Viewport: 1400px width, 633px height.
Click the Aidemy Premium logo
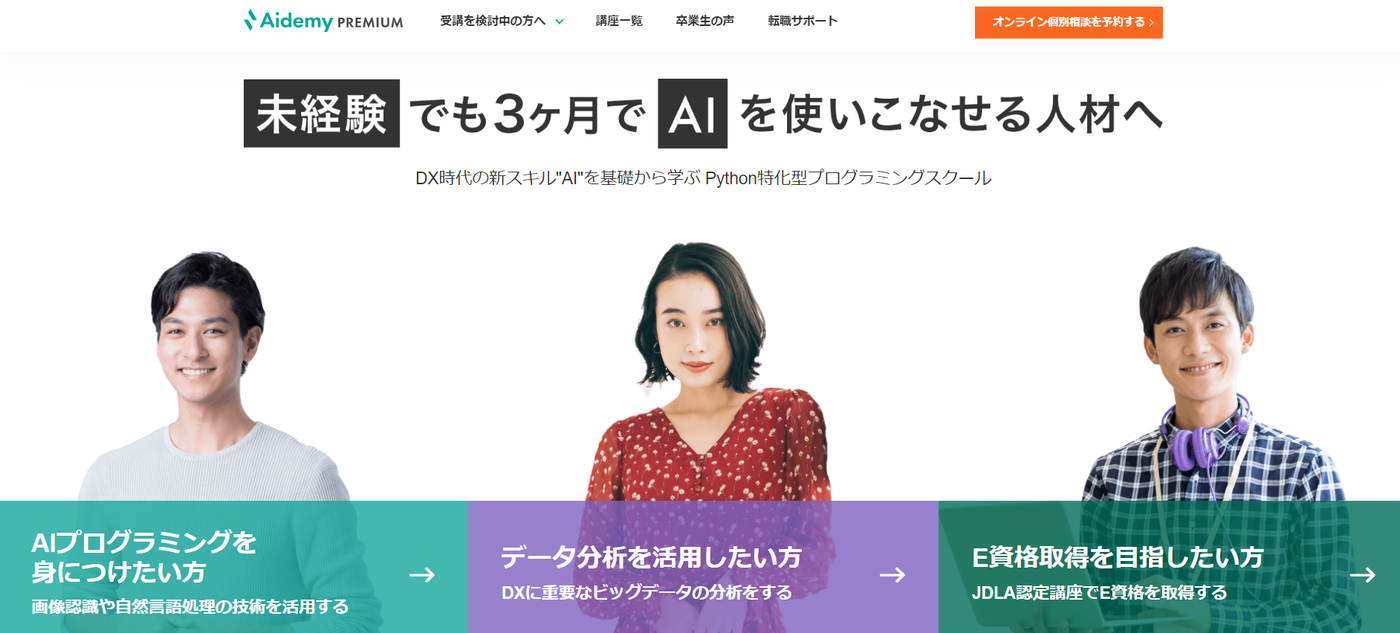(x=323, y=21)
